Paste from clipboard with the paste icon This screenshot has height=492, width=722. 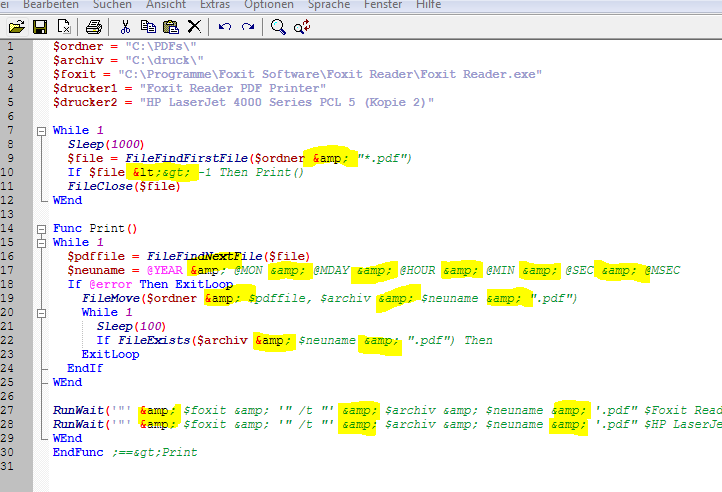171,26
